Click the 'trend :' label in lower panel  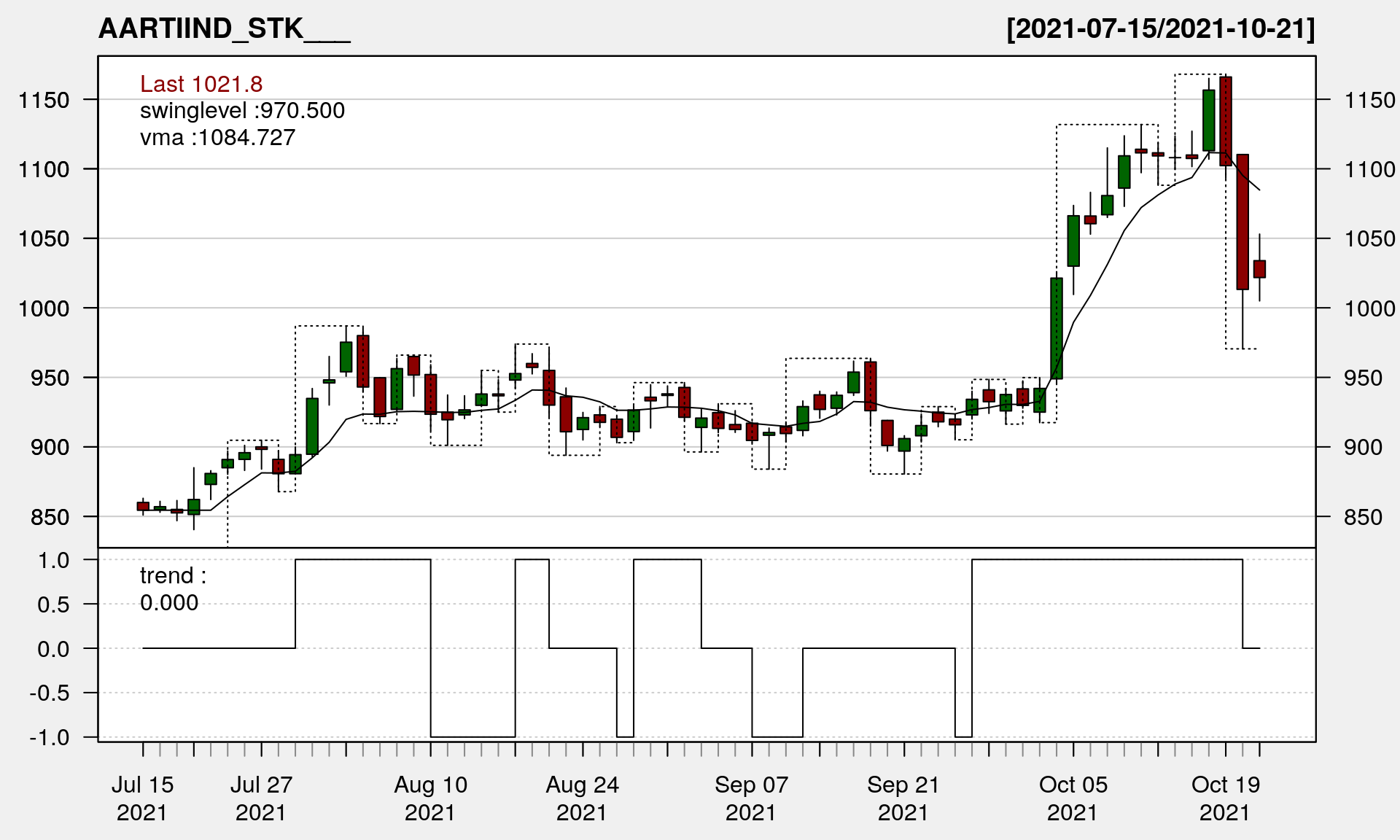(173, 576)
